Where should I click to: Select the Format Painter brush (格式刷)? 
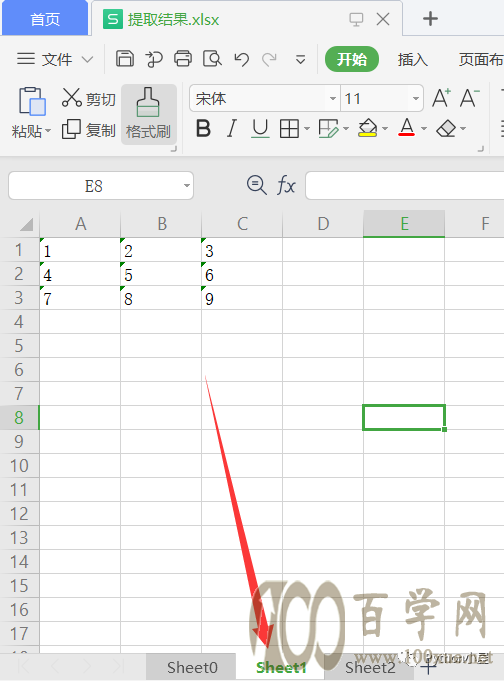148,114
